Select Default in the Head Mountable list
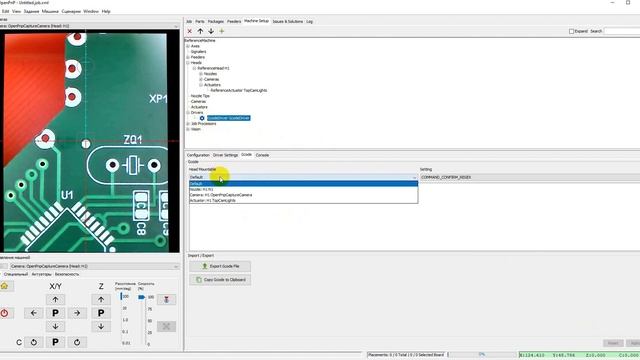Screen dimensions: 640x360 303,184
